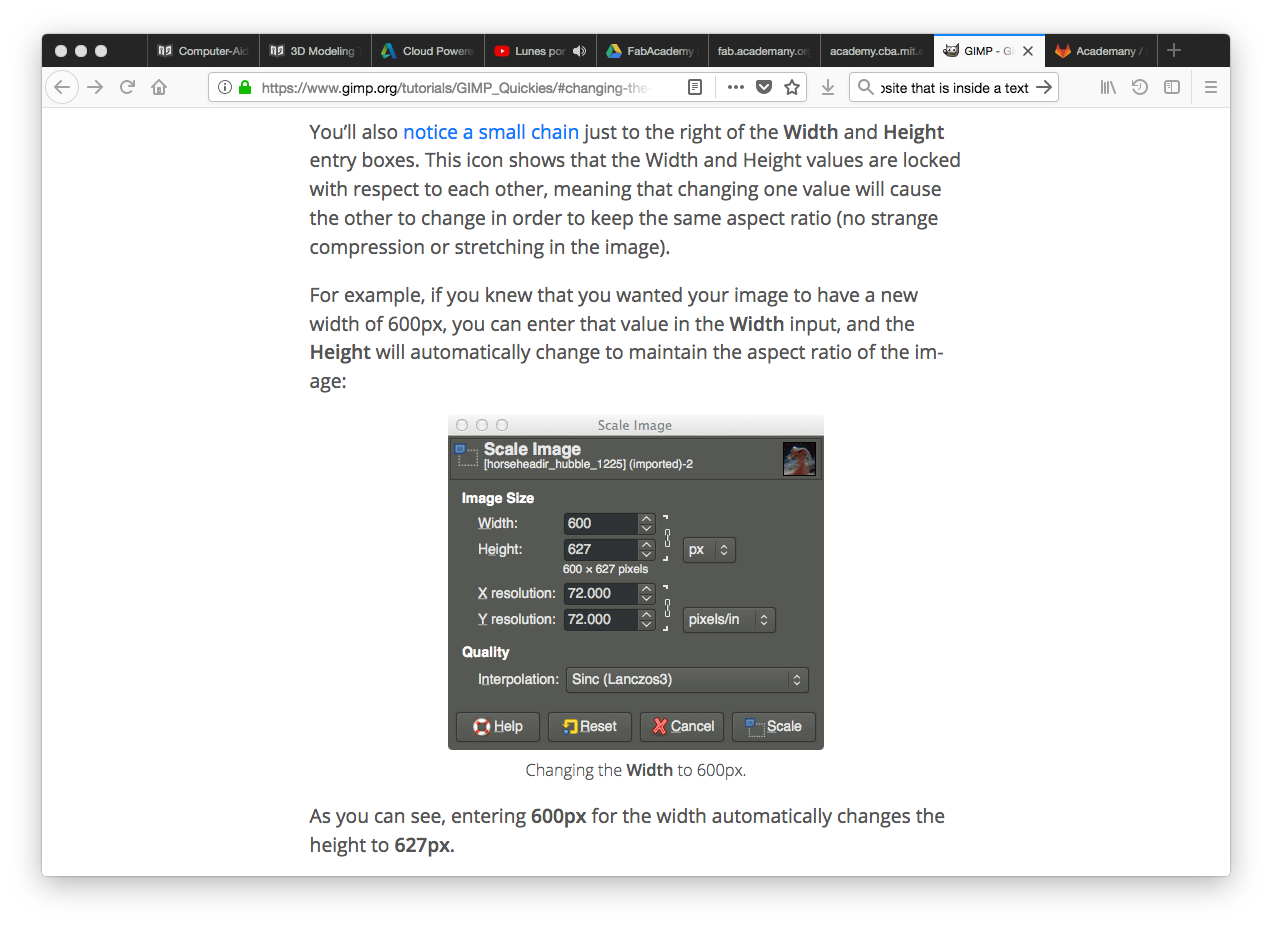The width and height of the screenshot is (1272, 926).
Task: Click the Y resolution field value 72.000
Action: coord(600,619)
